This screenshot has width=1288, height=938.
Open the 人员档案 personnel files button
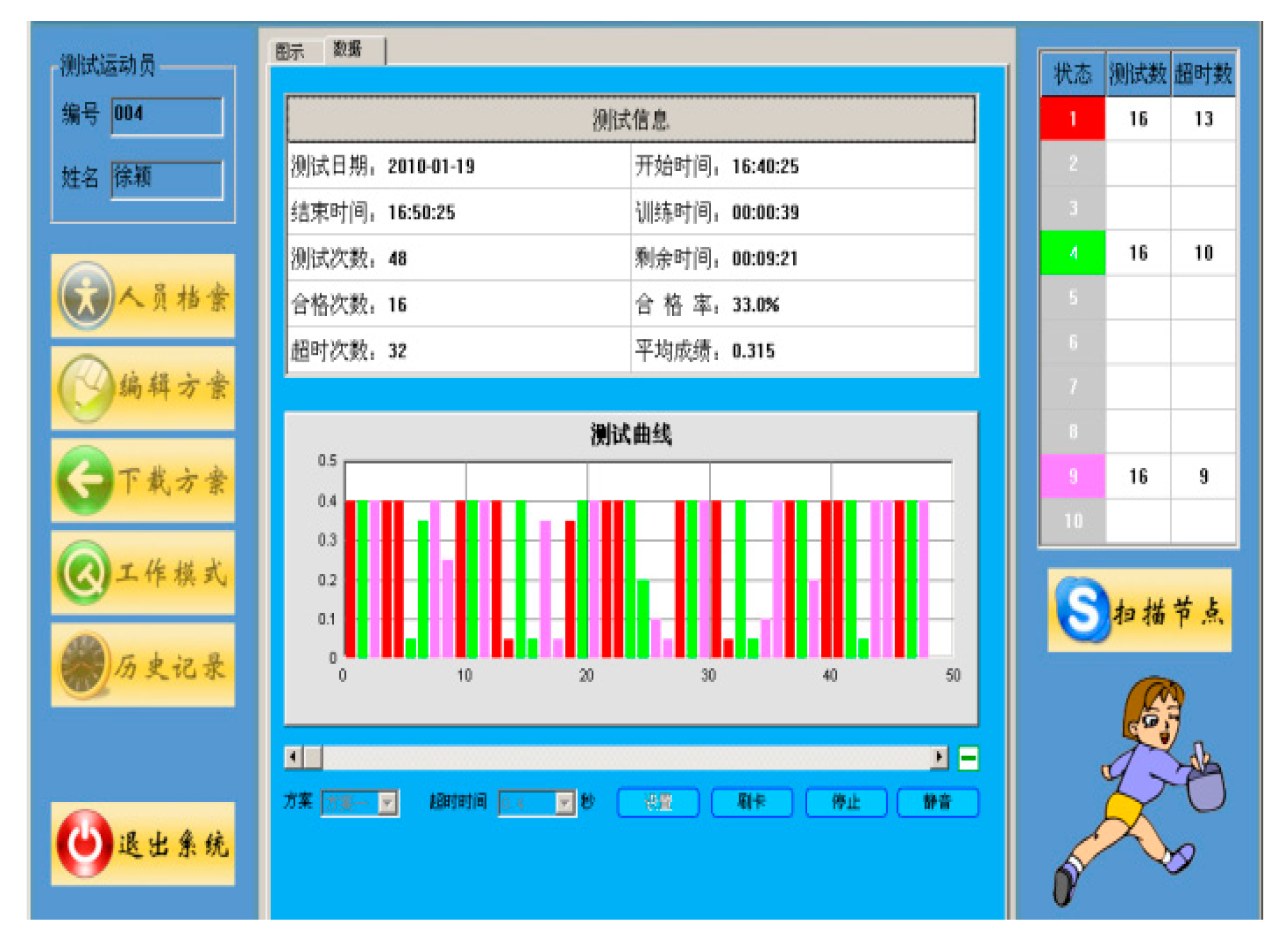pyautogui.click(x=143, y=296)
